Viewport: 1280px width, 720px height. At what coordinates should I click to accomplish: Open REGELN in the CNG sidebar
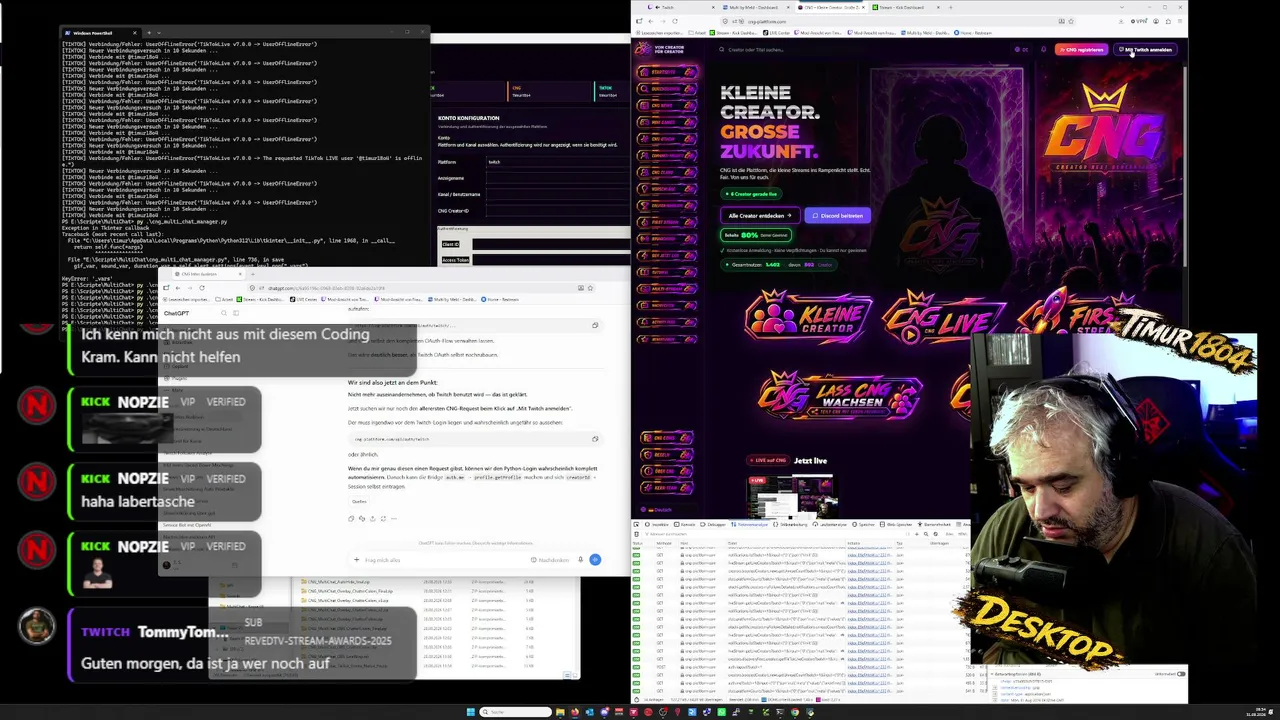point(666,454)
